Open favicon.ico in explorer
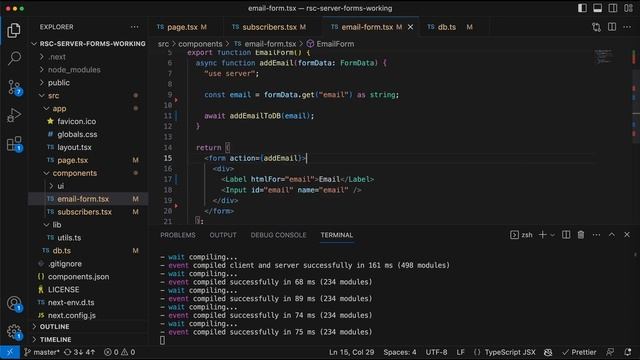 [88, 121]
